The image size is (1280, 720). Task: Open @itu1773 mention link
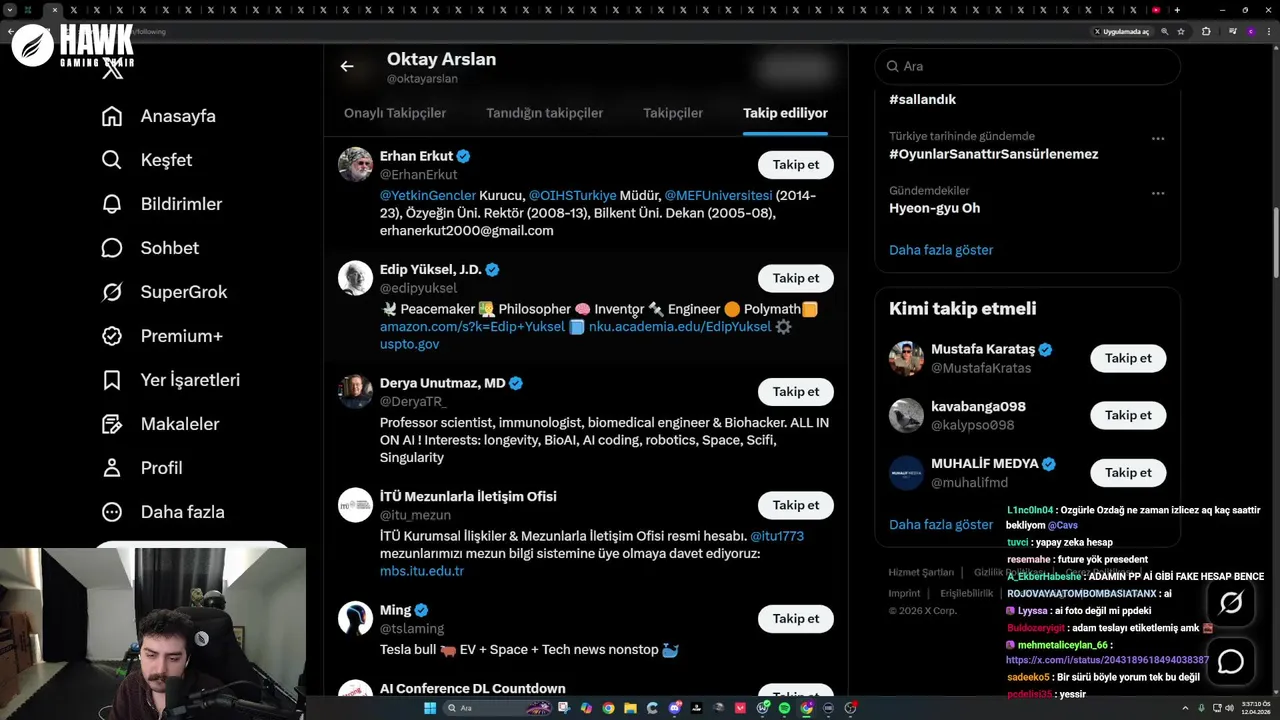pyautogui.click(x=777, y=536)
